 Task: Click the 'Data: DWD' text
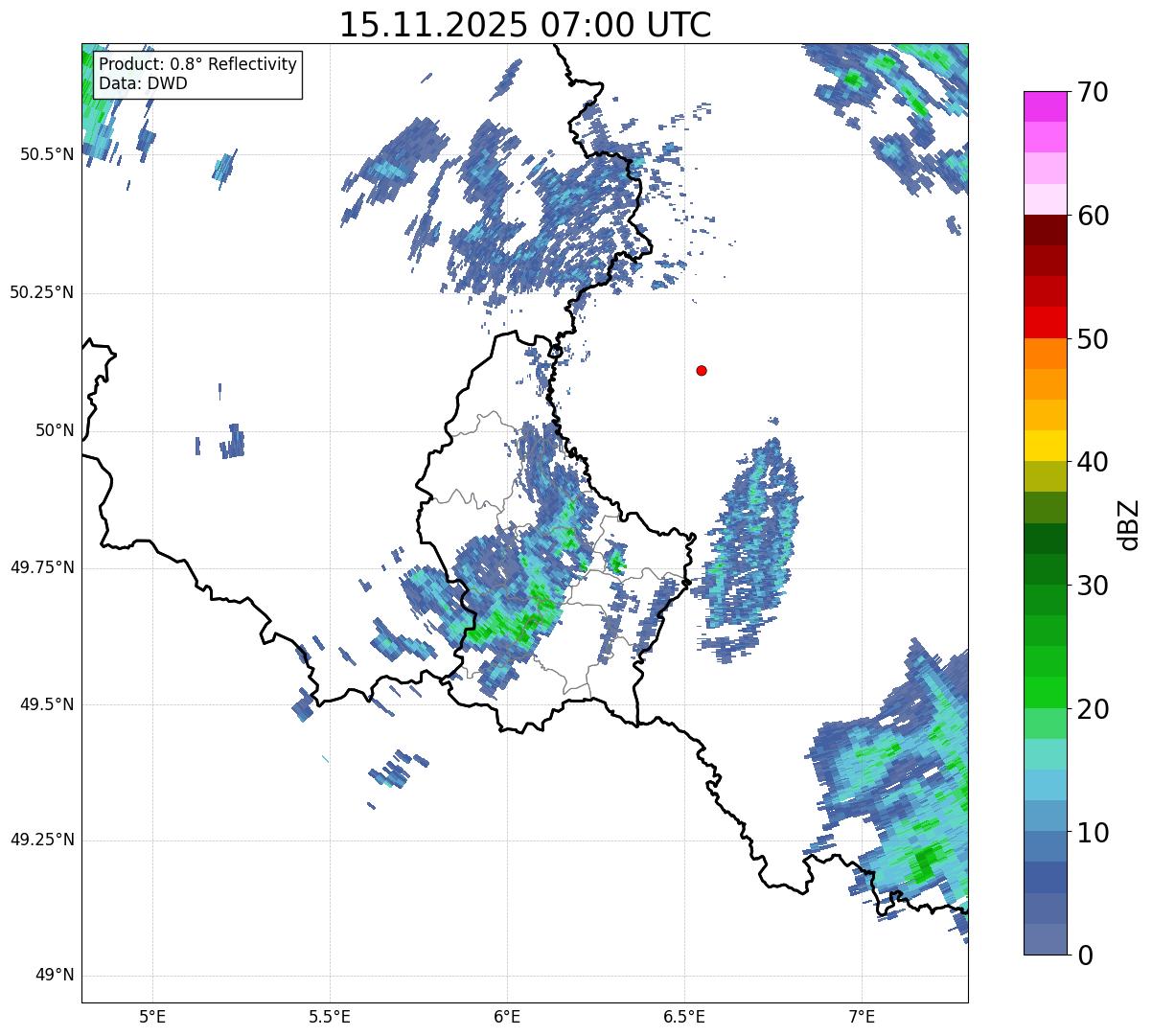143,84
